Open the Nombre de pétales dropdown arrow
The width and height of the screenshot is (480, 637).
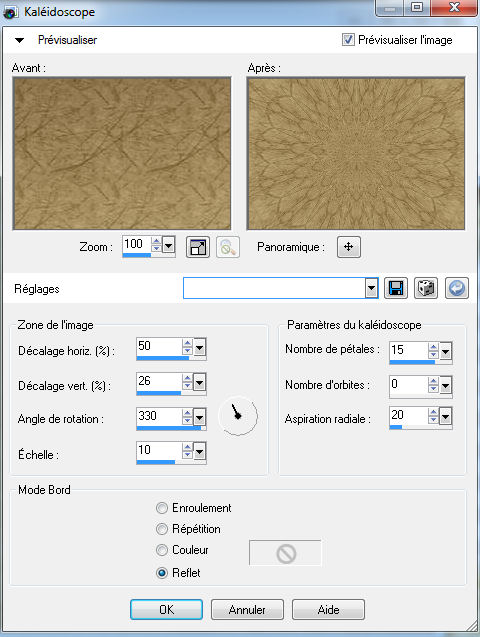tap(445, 351)
